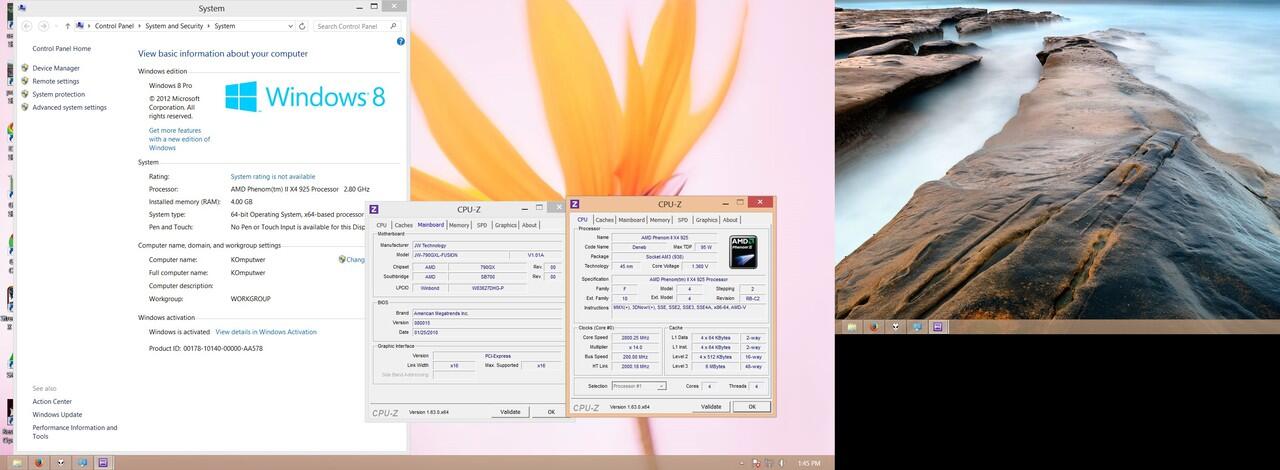Click the Forward arrow in System window
Image resolution: width=1280 pixels, height=470 pixels.
pos(43,26)
